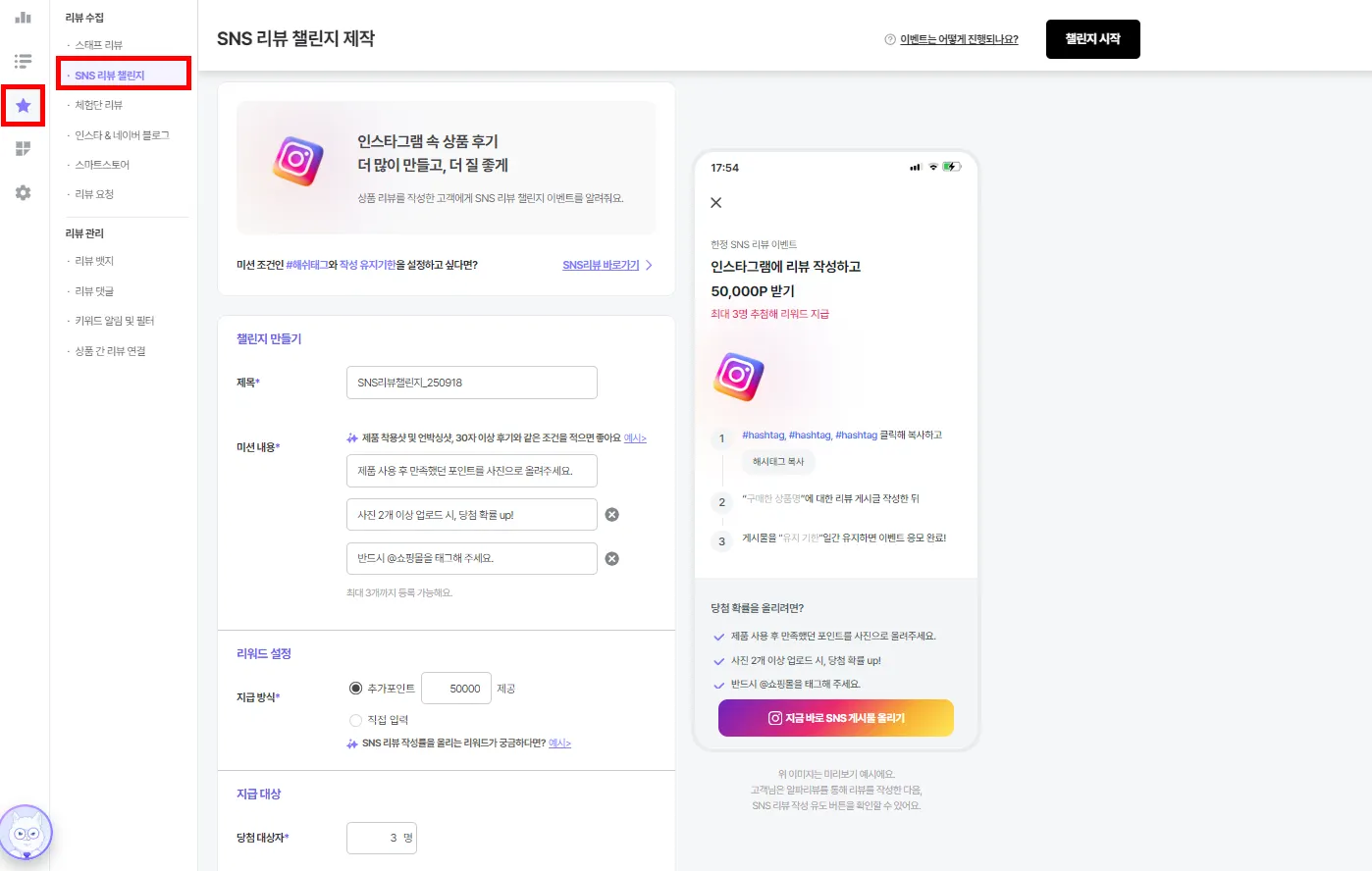Screen dimensions: 1372x871
Task: Open the 예시> link in mission hint
Action: (635, 438)
